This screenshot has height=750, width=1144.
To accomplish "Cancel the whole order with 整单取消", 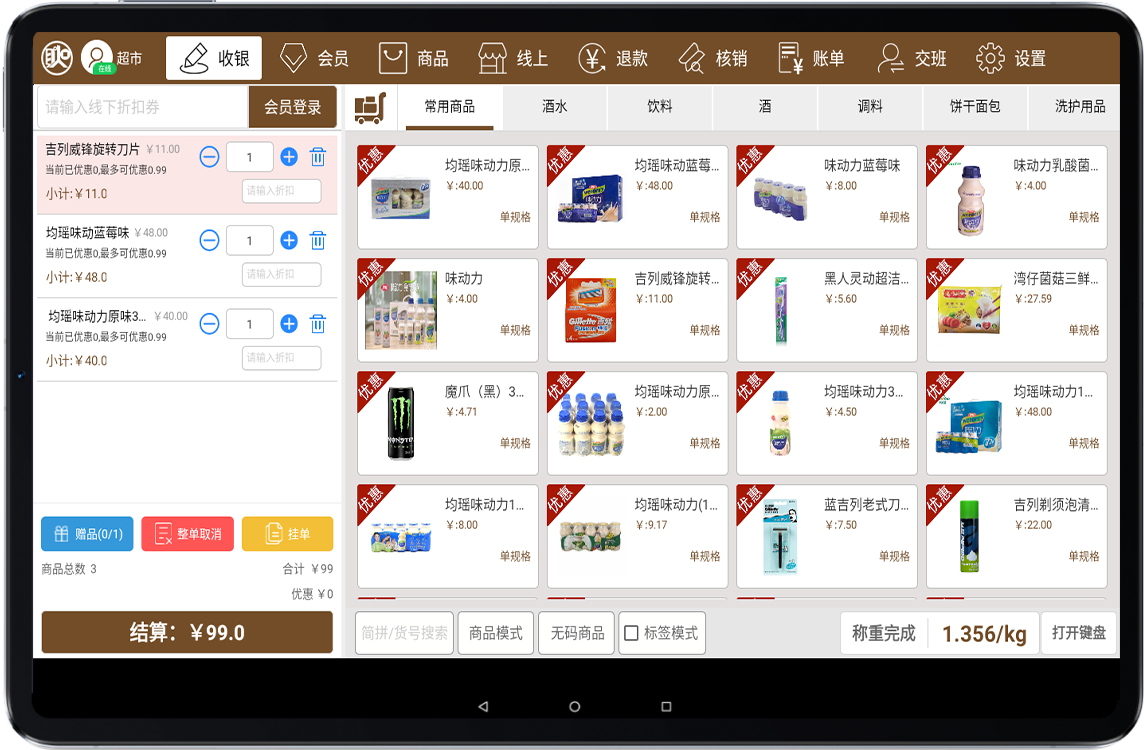I will (188, 534).
